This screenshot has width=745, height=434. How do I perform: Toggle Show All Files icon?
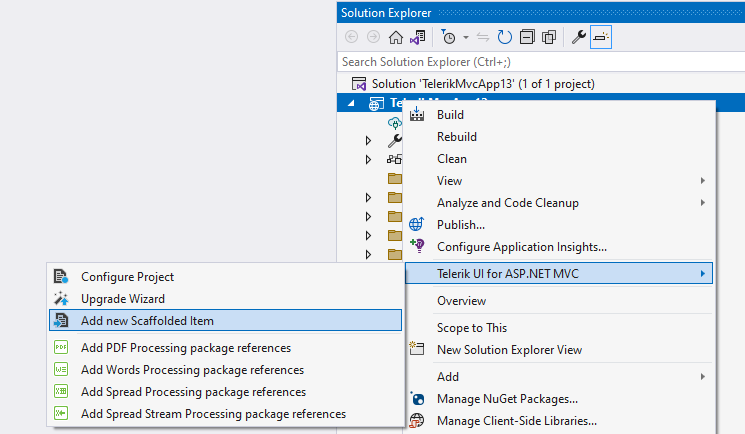coord(549,37)
